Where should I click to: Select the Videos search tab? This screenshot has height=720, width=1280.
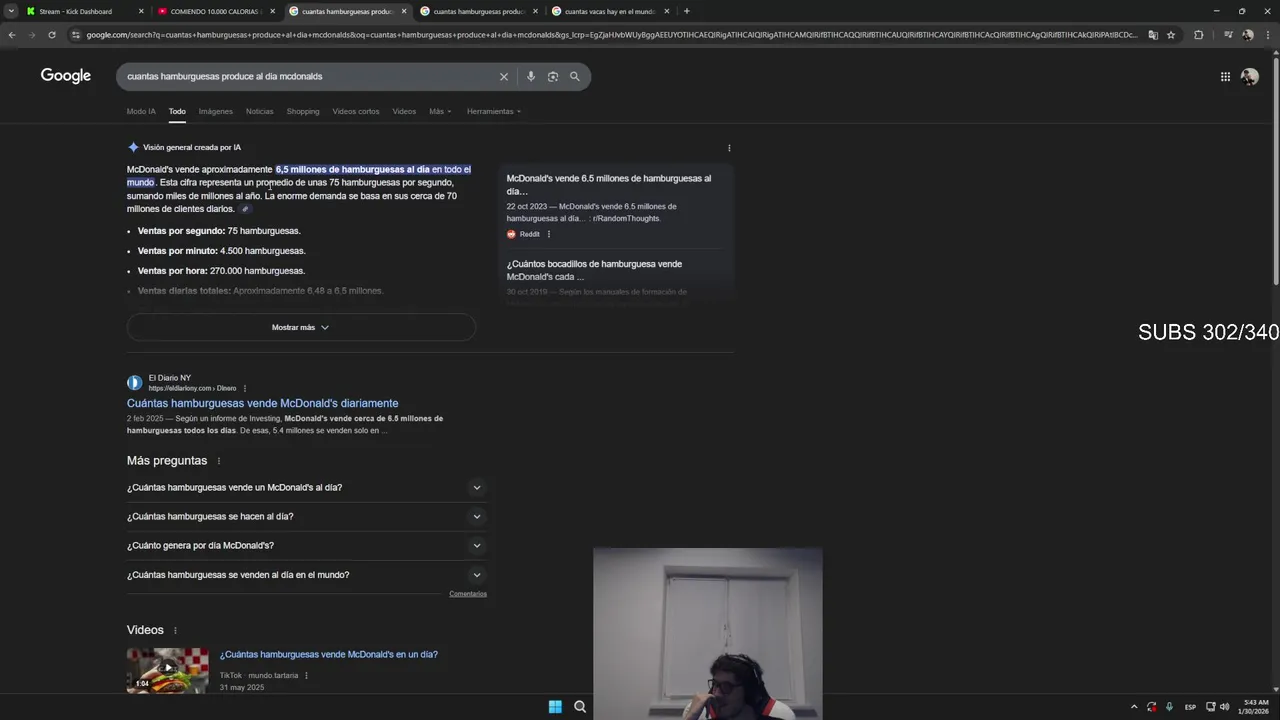(404, 111)
